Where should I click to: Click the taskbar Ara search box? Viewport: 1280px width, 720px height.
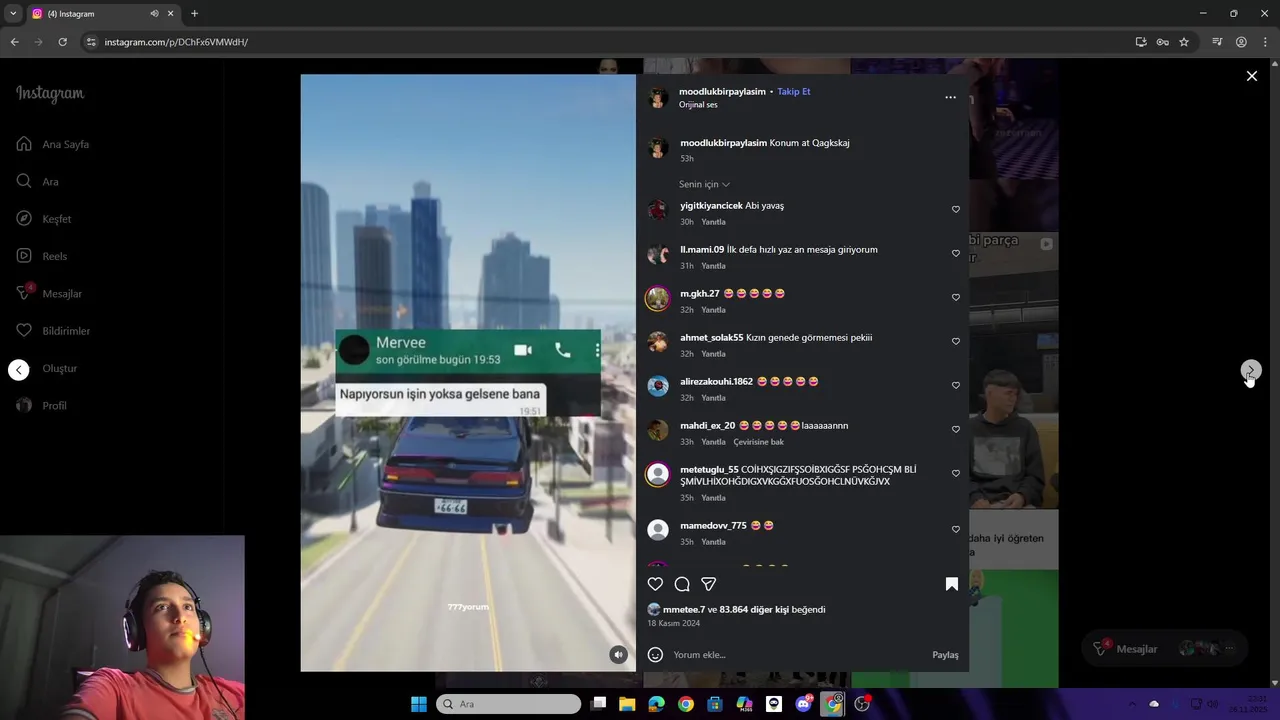[x=508, y=704]
